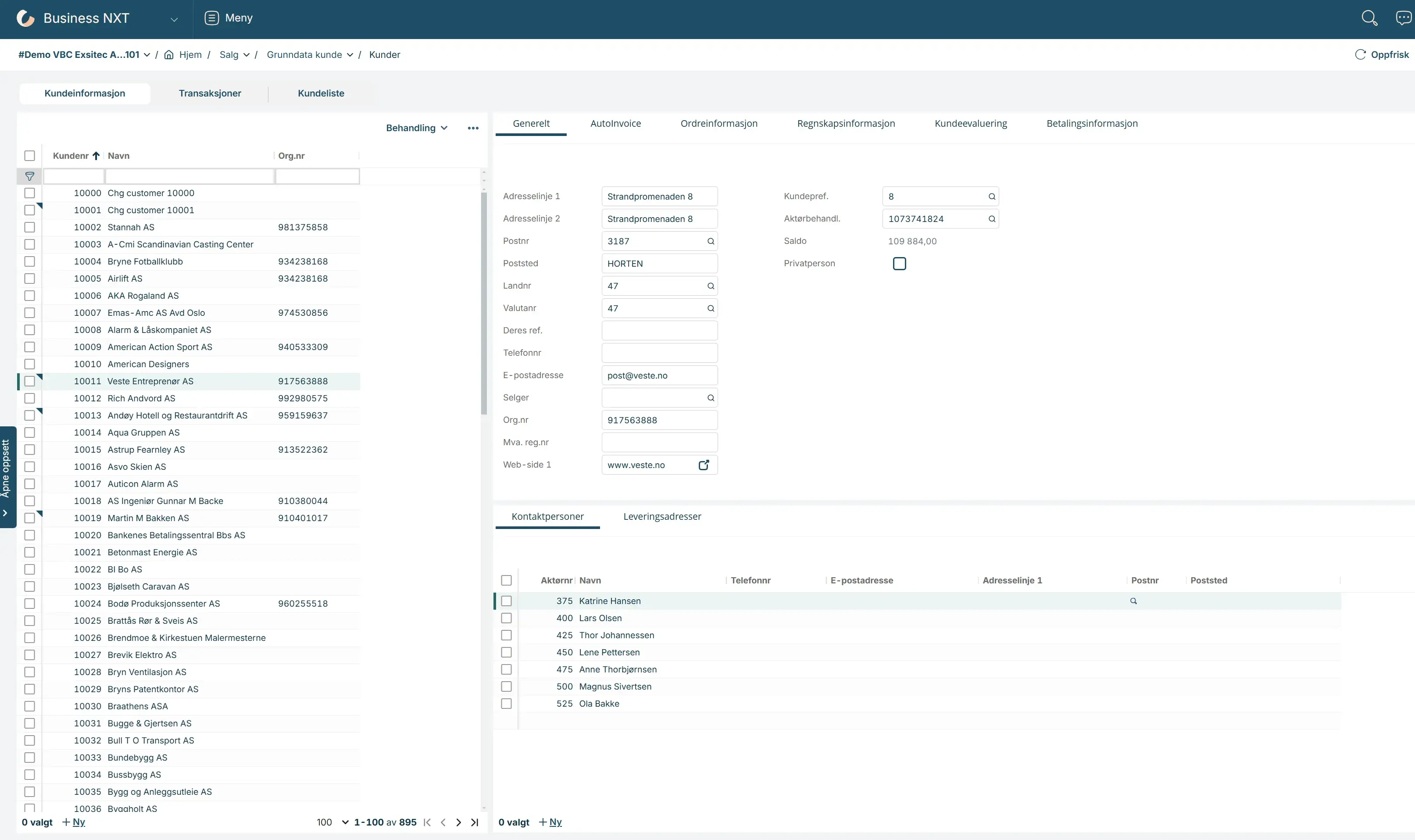Viewport: 1415px width, 840px height.
Task: Toggle the Privatperson checkbox
Action: pos(899,264)
